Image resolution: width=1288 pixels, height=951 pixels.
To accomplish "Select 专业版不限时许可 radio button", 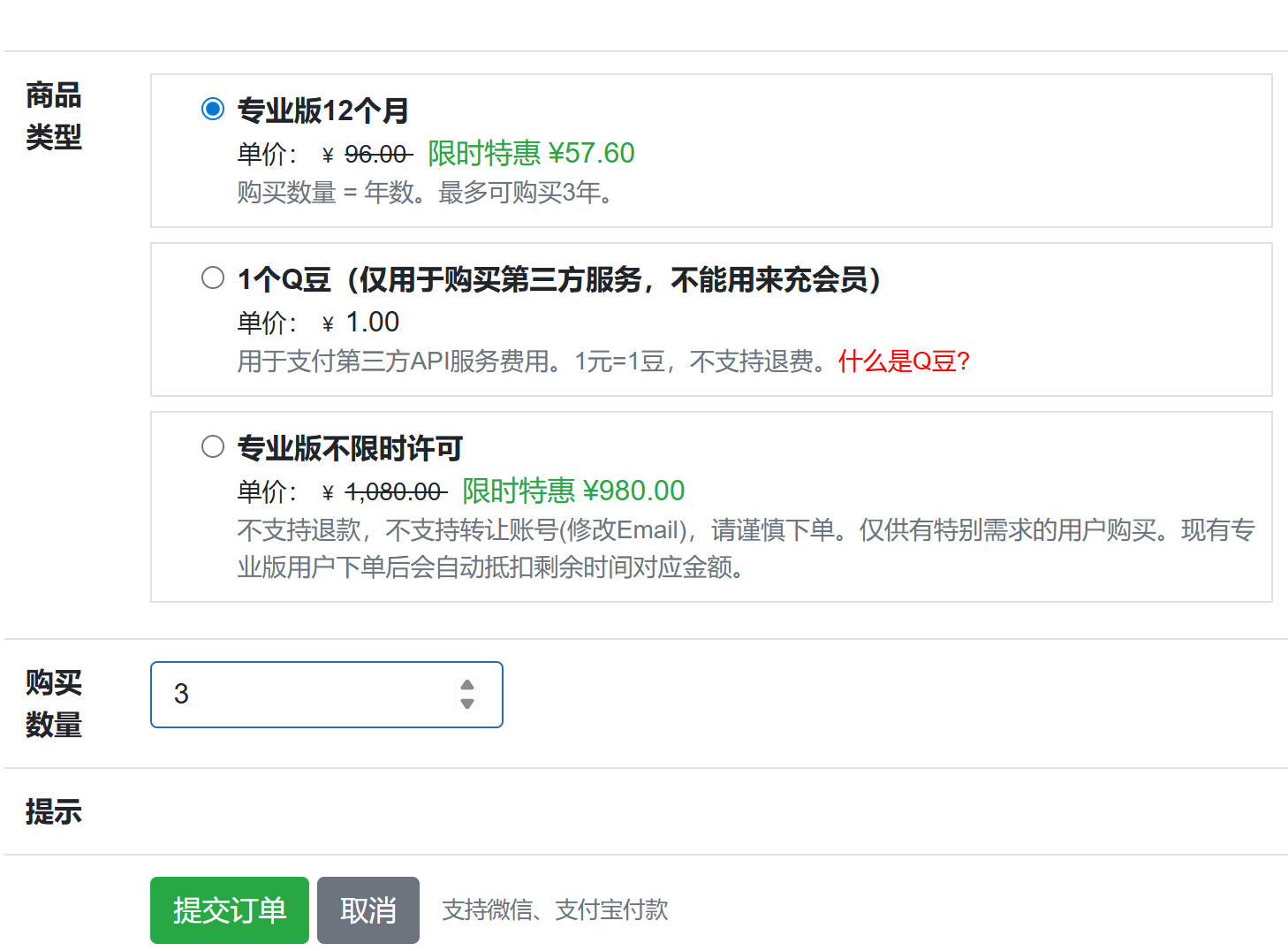I will tap(213, 447).
